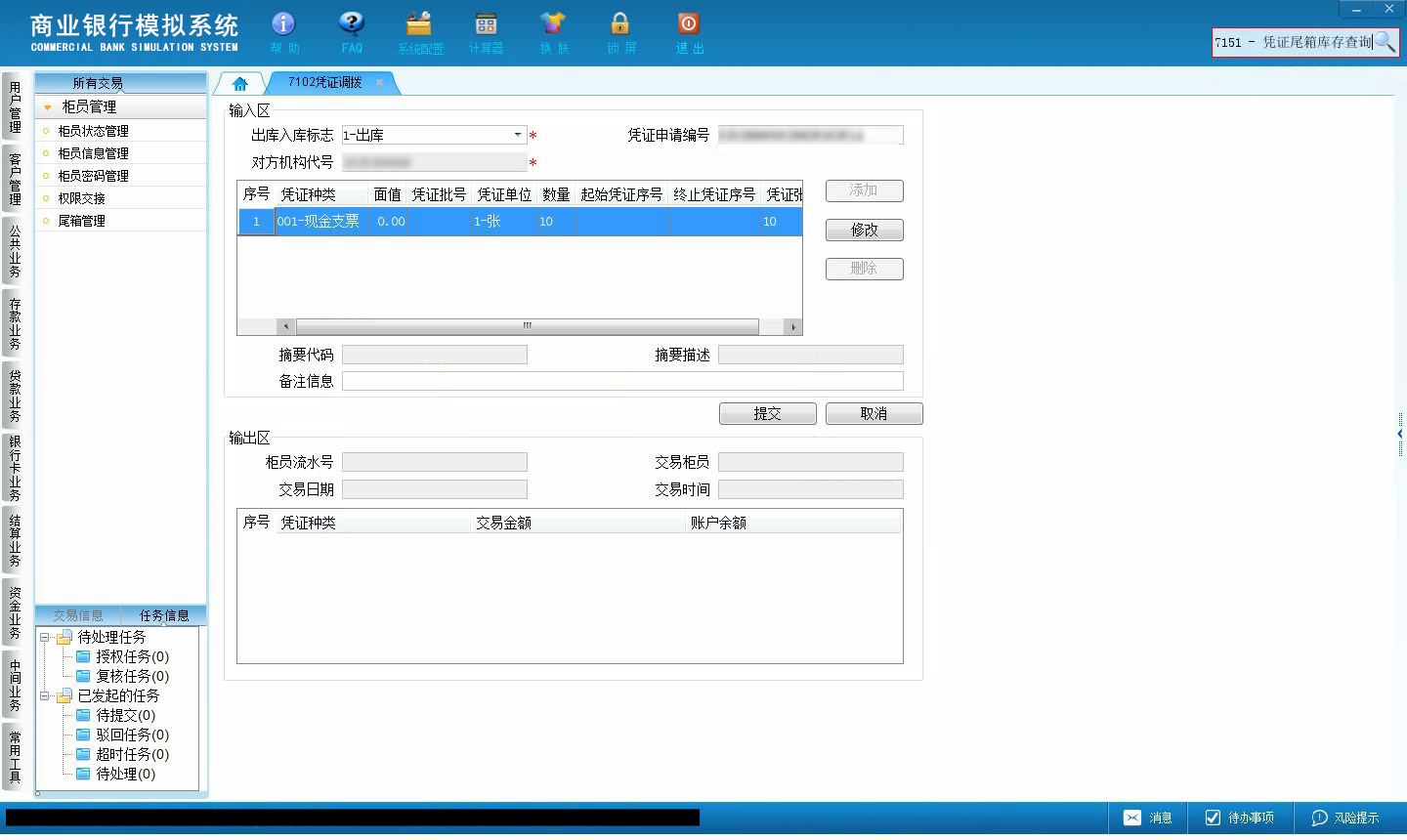Click the 备注信息 input field
1407x840 pixels.
(622, 381)
